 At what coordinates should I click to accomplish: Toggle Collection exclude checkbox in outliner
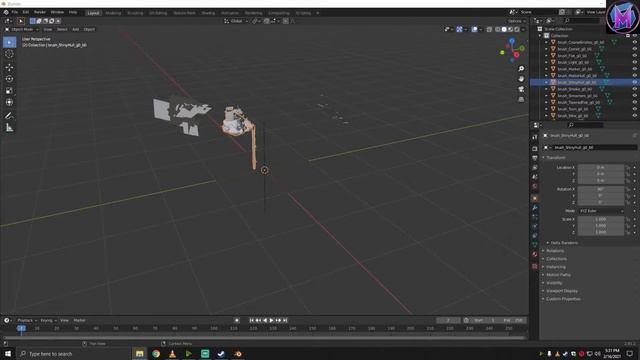(x=628, y=36)
